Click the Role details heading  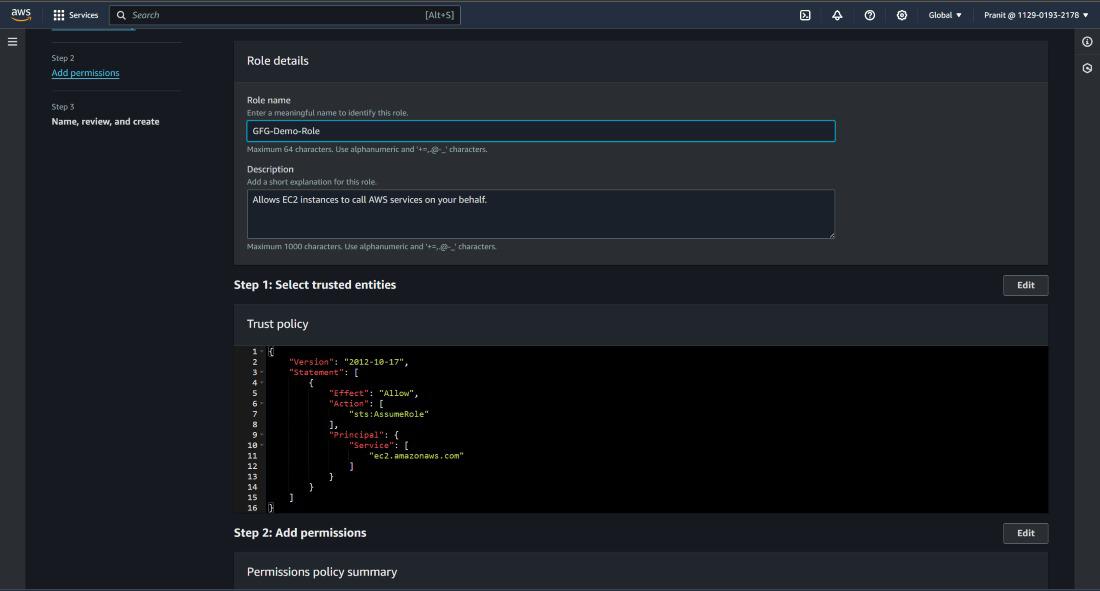277,61
